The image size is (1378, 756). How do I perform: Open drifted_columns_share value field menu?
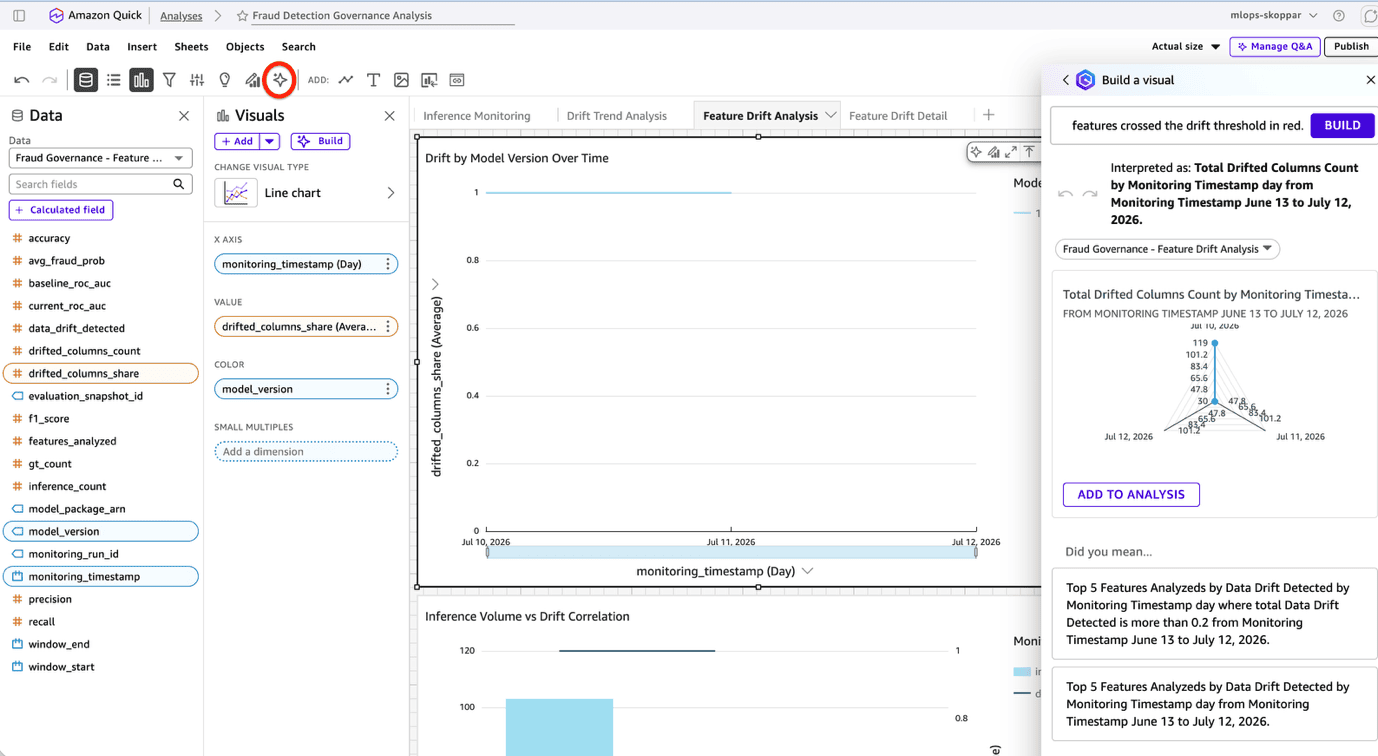(x=388, y=327)
